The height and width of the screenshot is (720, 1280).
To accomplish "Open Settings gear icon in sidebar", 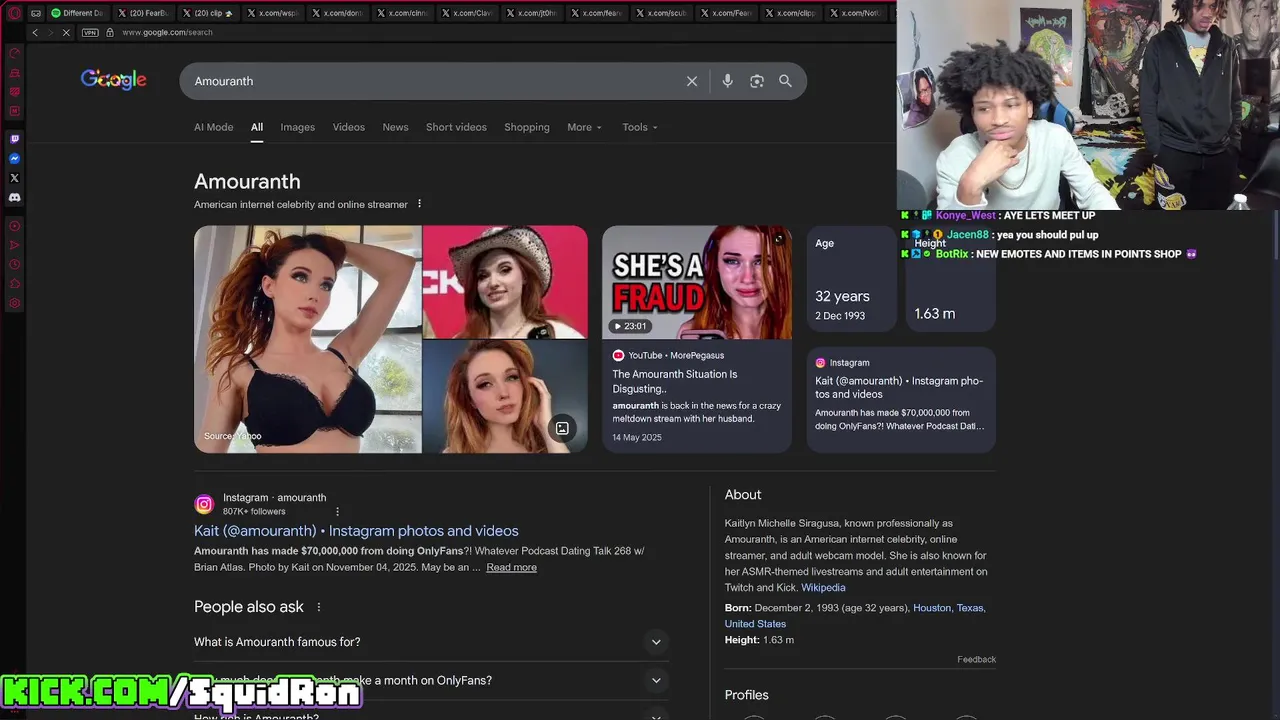I will click(x=14, y=303).
